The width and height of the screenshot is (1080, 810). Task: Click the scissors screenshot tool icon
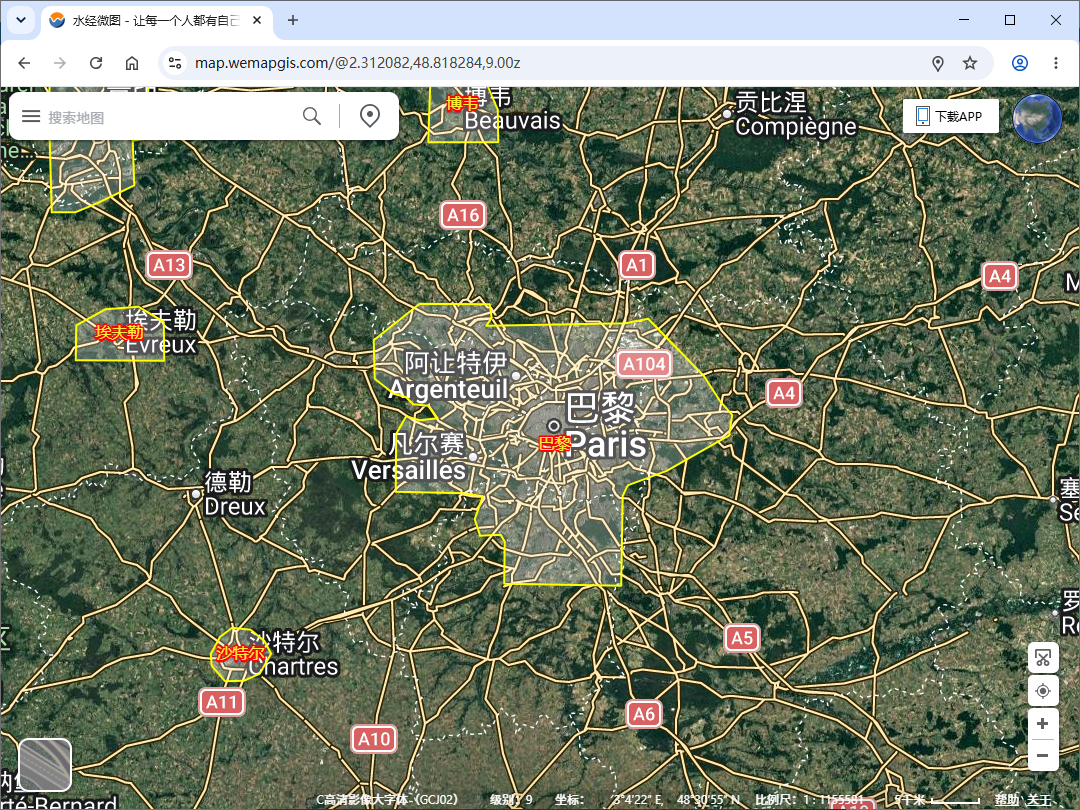point(1043,658)
